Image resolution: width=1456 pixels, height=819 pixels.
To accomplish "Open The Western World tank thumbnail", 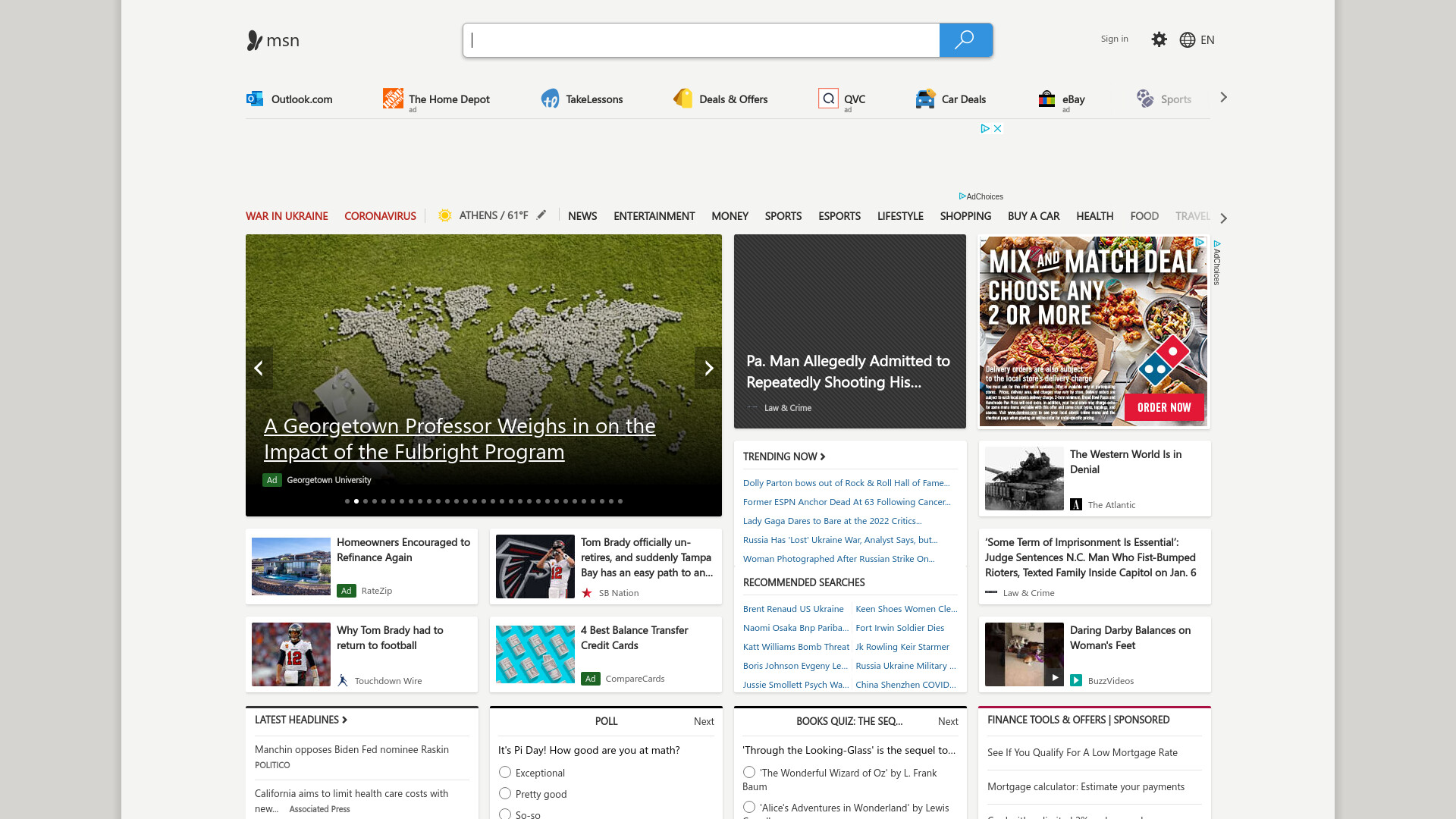I will 1025,479.
